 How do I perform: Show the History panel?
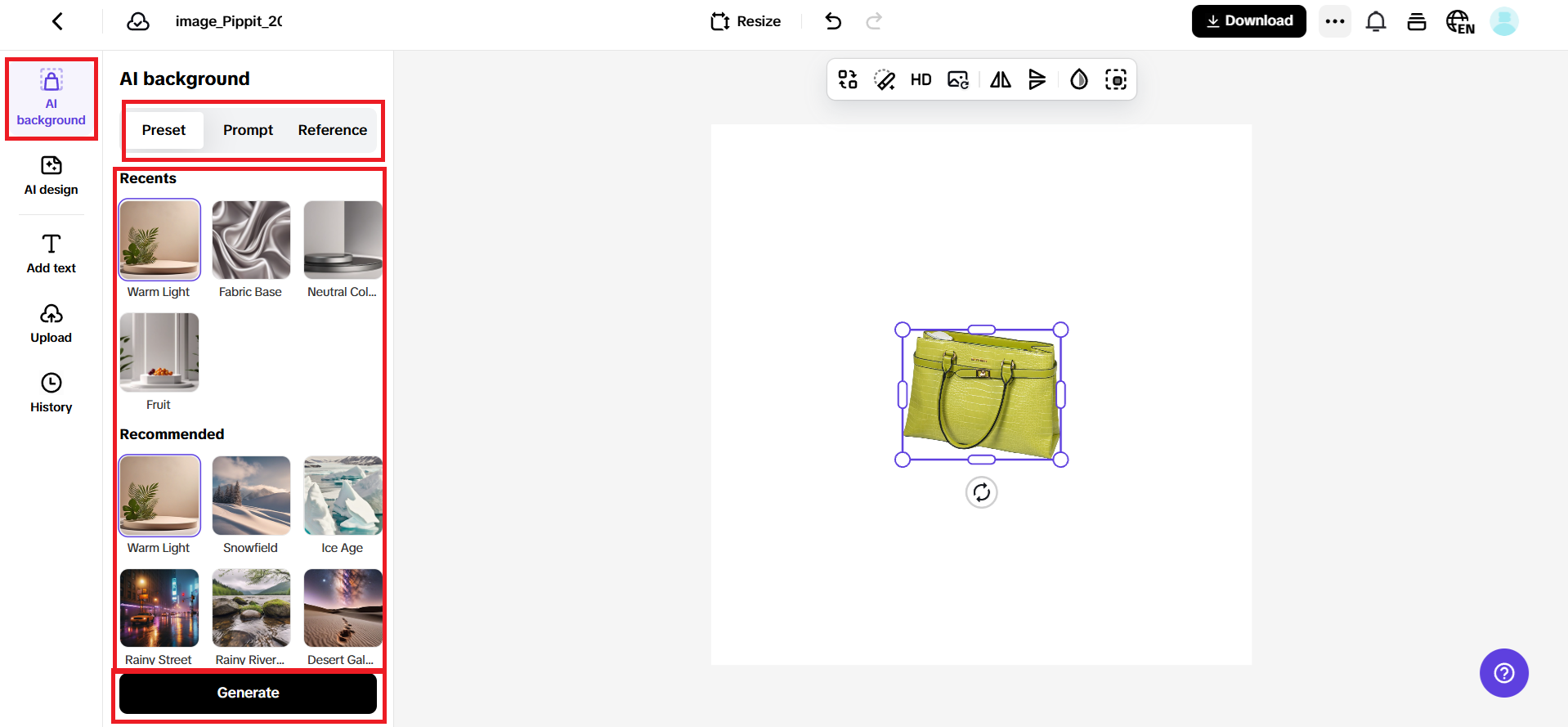pyautogui.click(x=52, y=394)
